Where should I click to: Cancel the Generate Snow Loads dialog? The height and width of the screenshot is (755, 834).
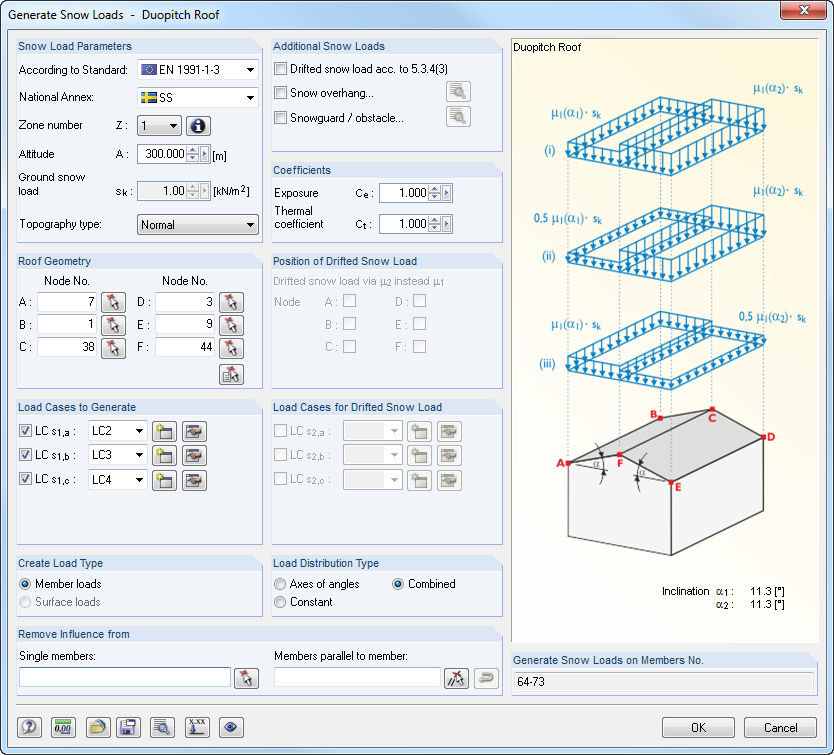(x=781, y=727)
